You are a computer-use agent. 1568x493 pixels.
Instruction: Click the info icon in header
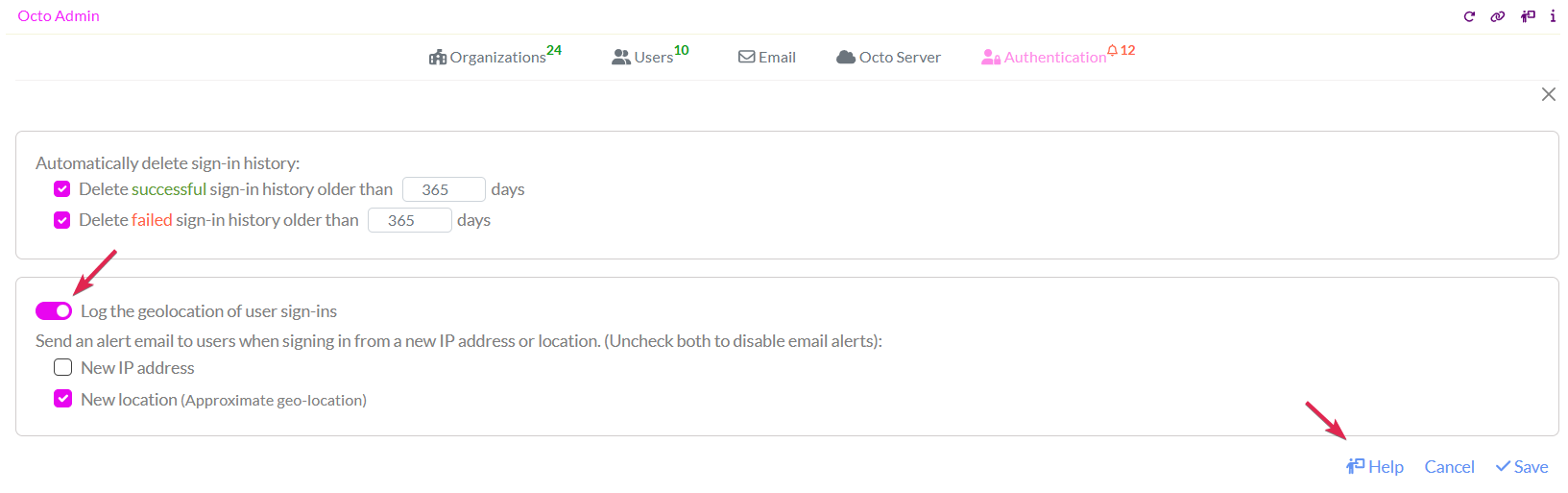(1553, 16)
